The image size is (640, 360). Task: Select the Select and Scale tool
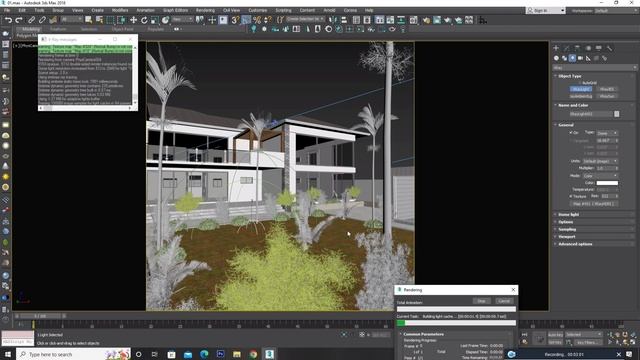coord(155,20)
